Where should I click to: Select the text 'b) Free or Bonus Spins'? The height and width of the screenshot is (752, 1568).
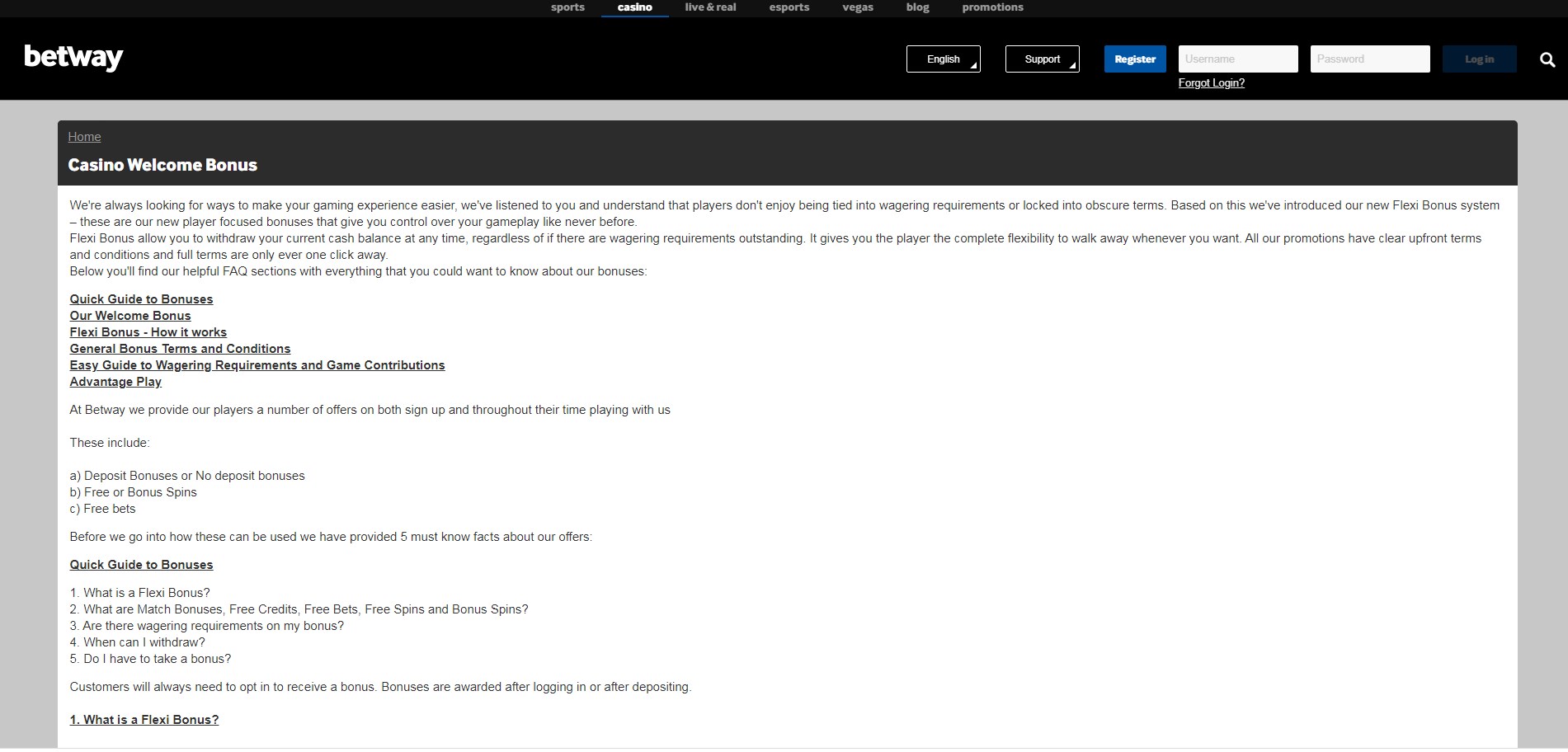[134, 492]
